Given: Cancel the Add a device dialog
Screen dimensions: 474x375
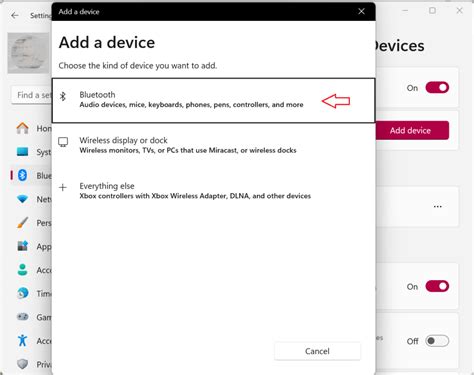Looking at the screenshot, I should tap(317, 351).
